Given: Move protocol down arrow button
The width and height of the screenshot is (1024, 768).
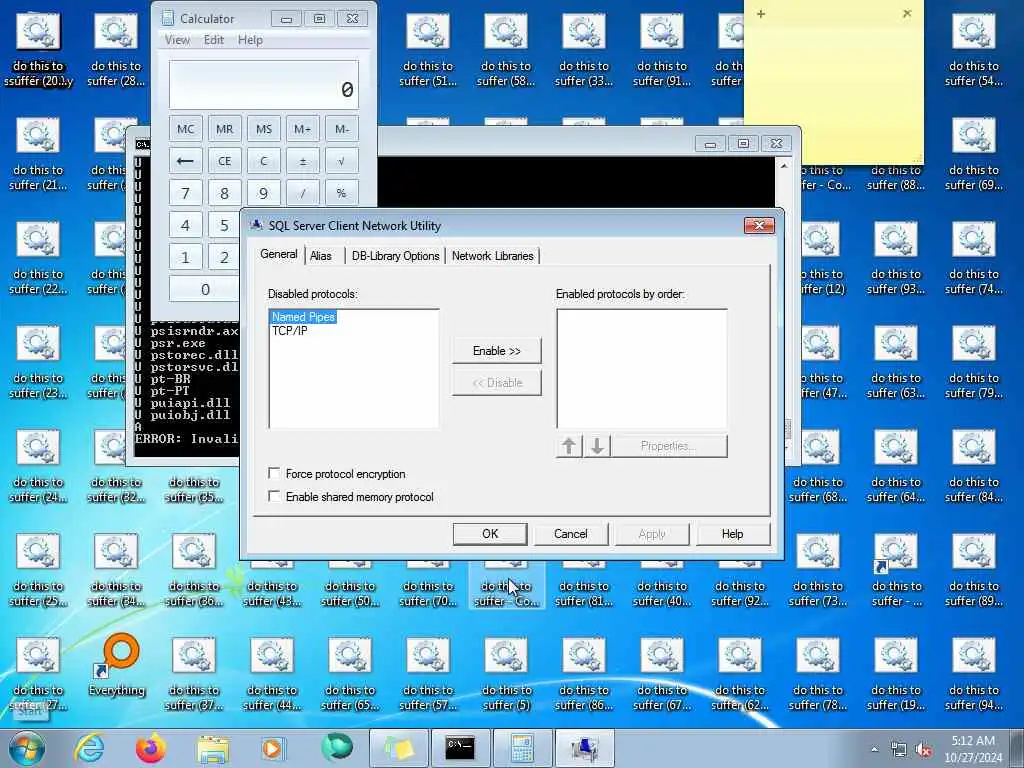Looking at the screenshot, I should [597, 446].
